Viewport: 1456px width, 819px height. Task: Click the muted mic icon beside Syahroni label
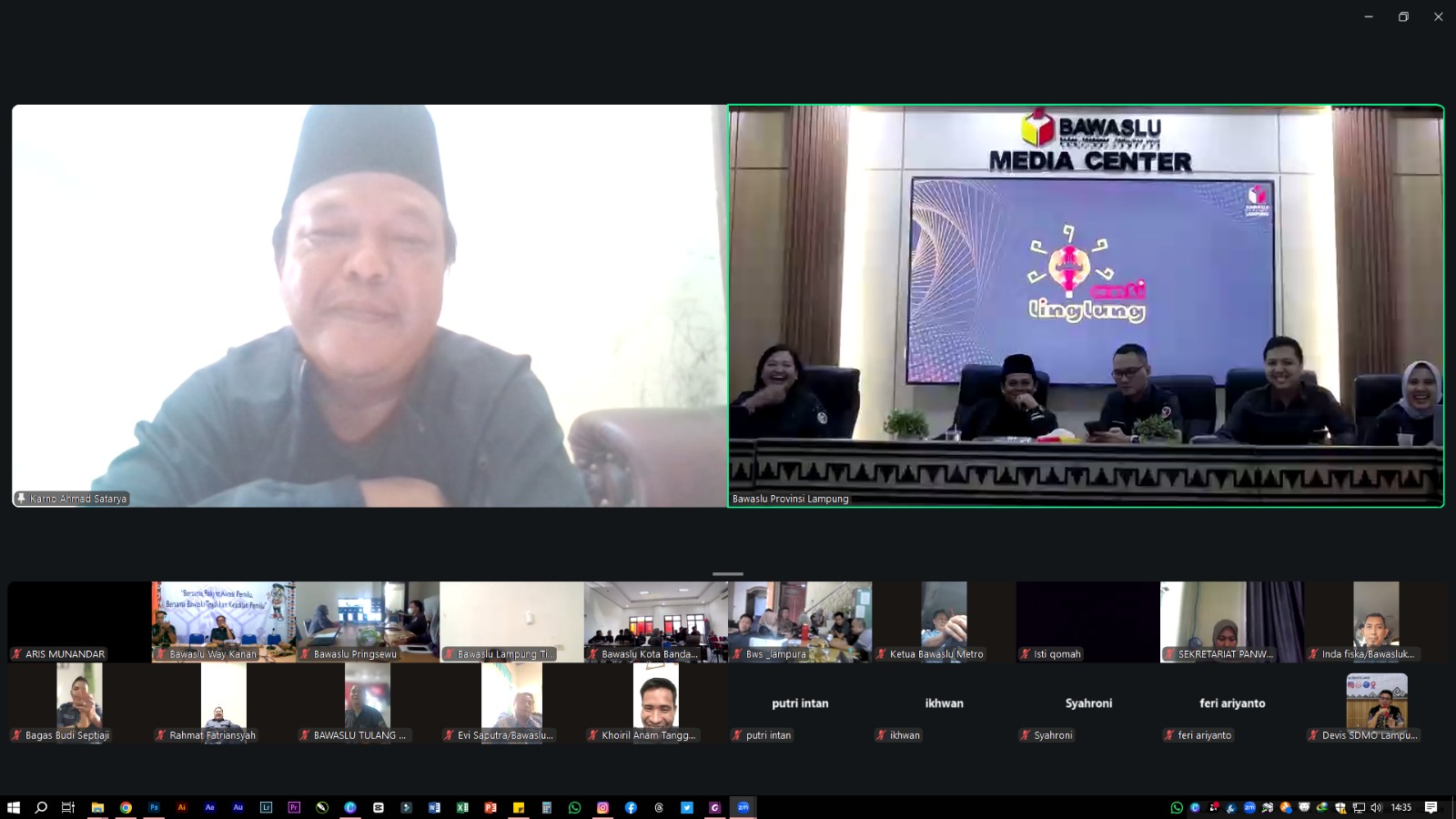coord(1026,735)
